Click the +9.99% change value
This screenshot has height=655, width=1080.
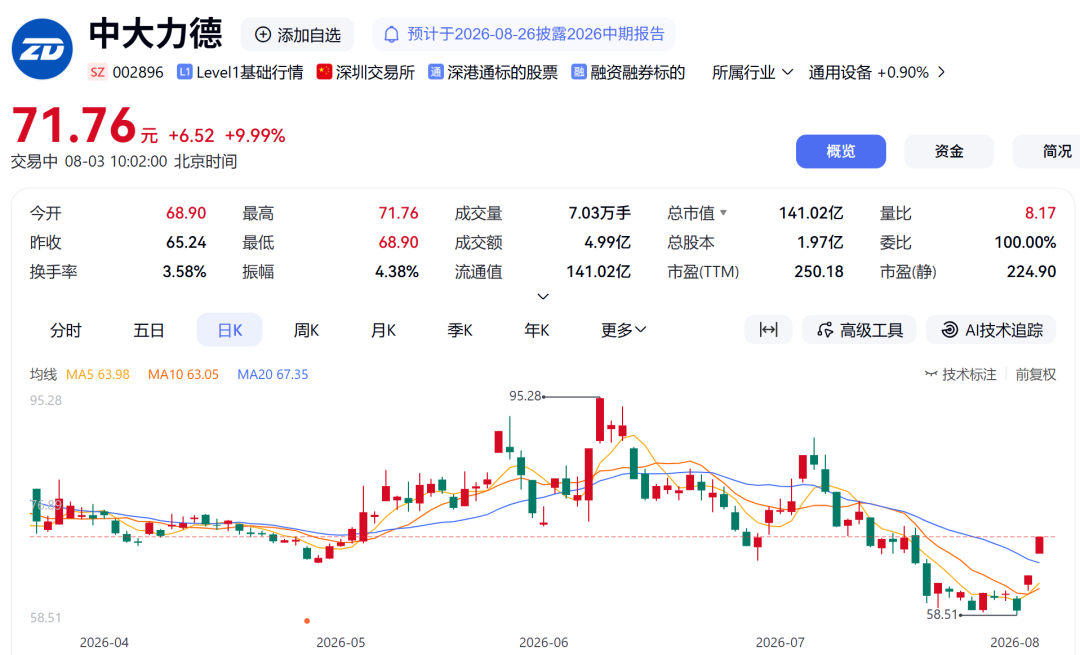[x=255, y=135]
